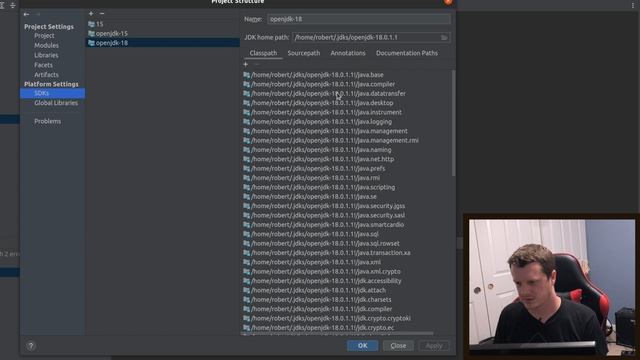The height and width of the screenshot is (360, 640).
Task: Switch to the Classpath tab
Action: coord(263,53)
